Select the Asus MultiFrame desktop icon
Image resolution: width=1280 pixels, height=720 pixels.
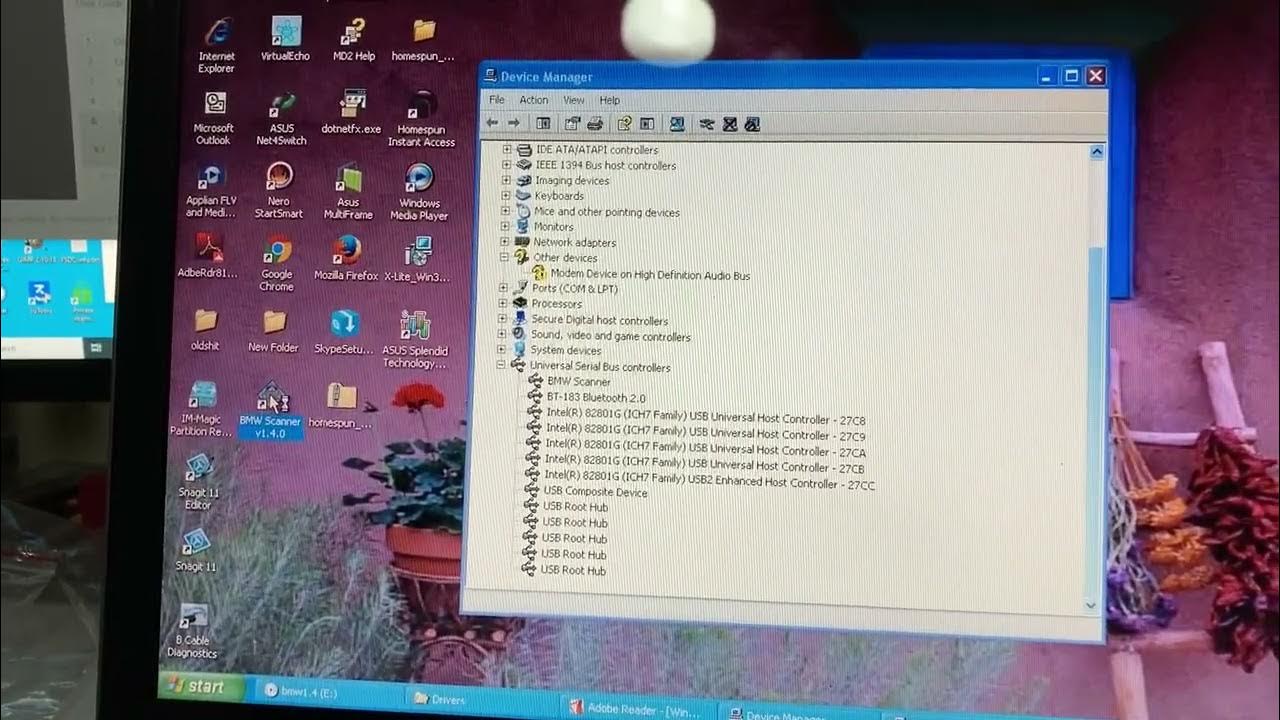pos(347,193)
